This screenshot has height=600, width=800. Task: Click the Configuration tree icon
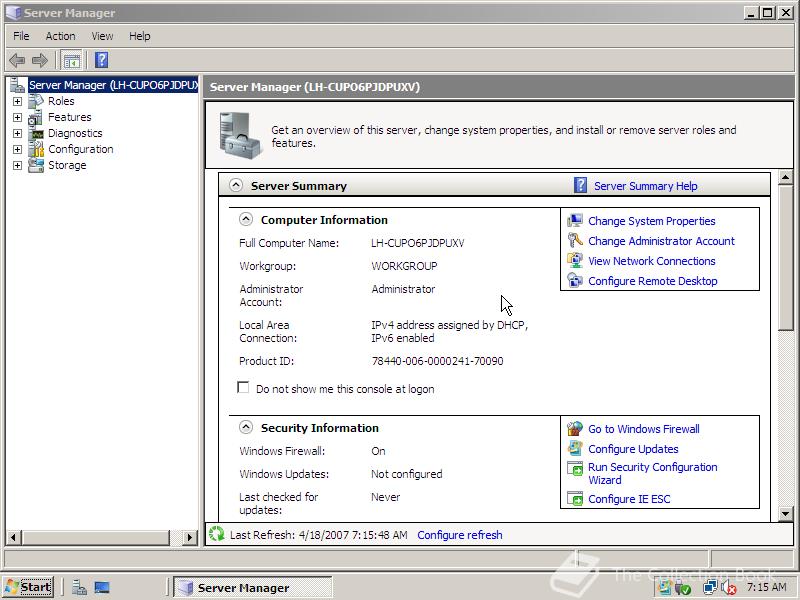[x=36, y=149]
